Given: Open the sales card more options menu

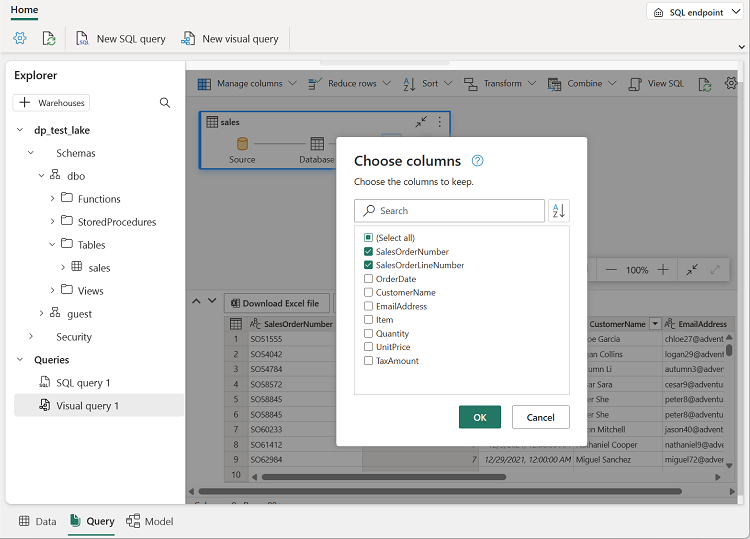Looking at the screenshot, I should click(x=440, y=122).
